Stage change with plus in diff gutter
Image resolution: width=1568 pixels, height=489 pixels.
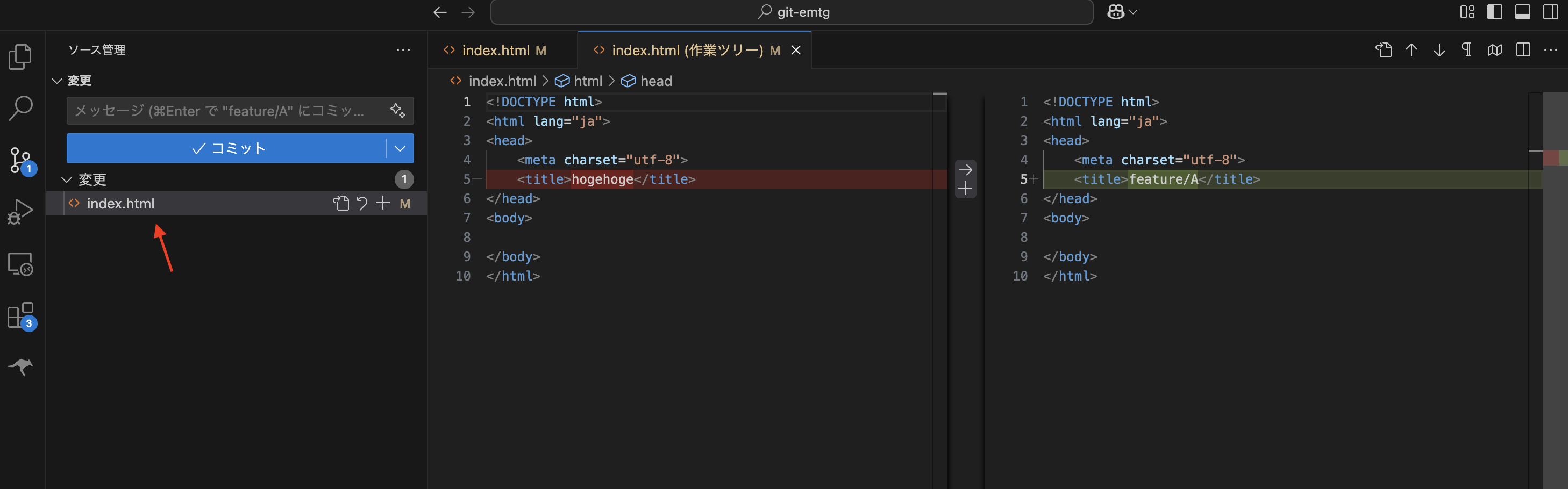[965, 189]
